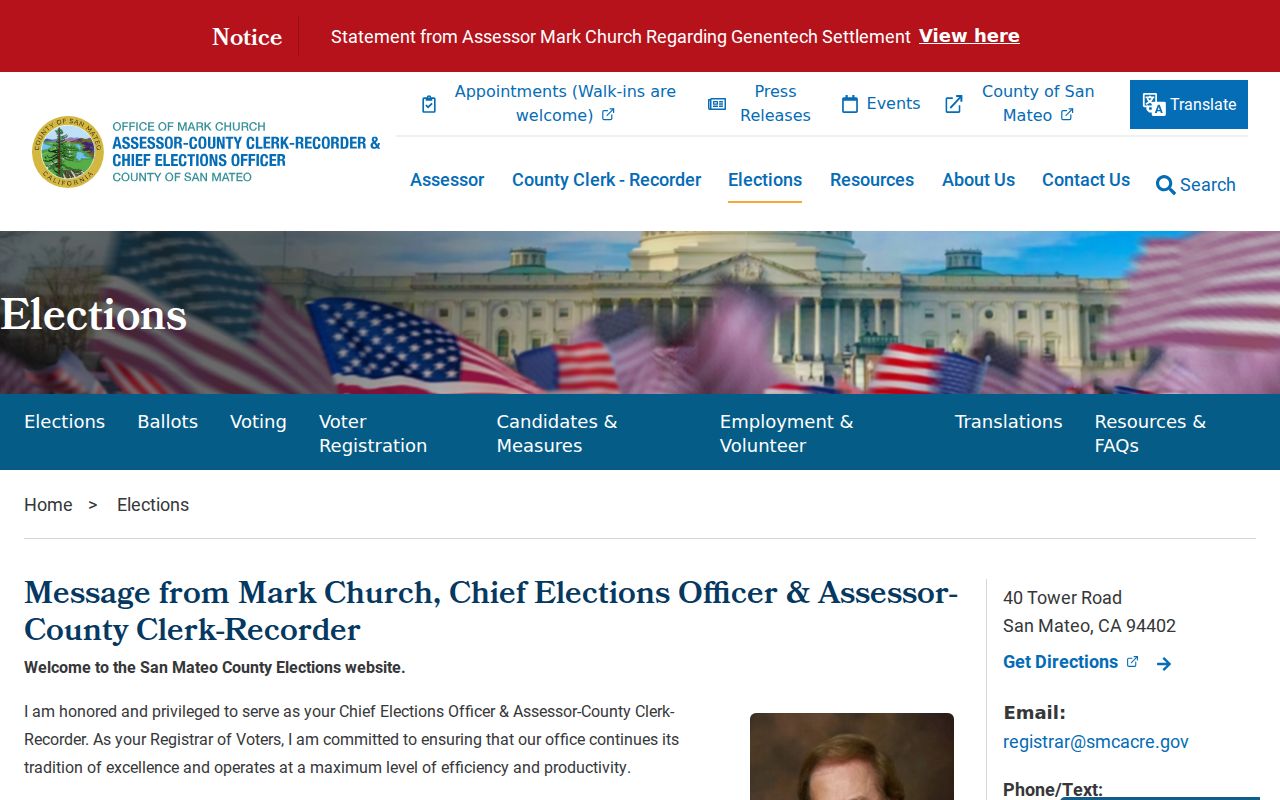Open the Contact Us page

pyautogui.click(x=1086, y=180)
